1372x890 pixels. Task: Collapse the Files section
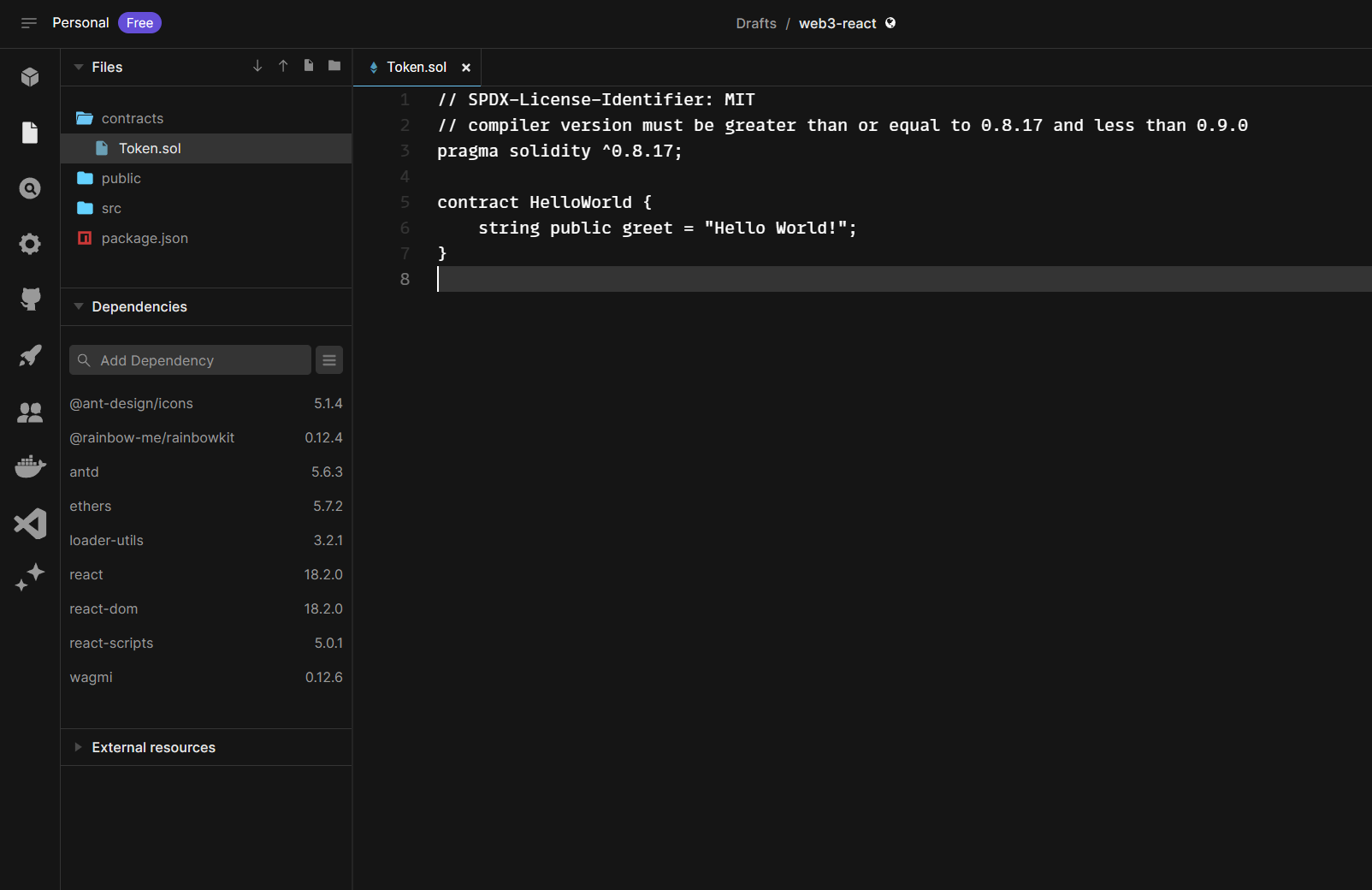(x=79, y=67)
